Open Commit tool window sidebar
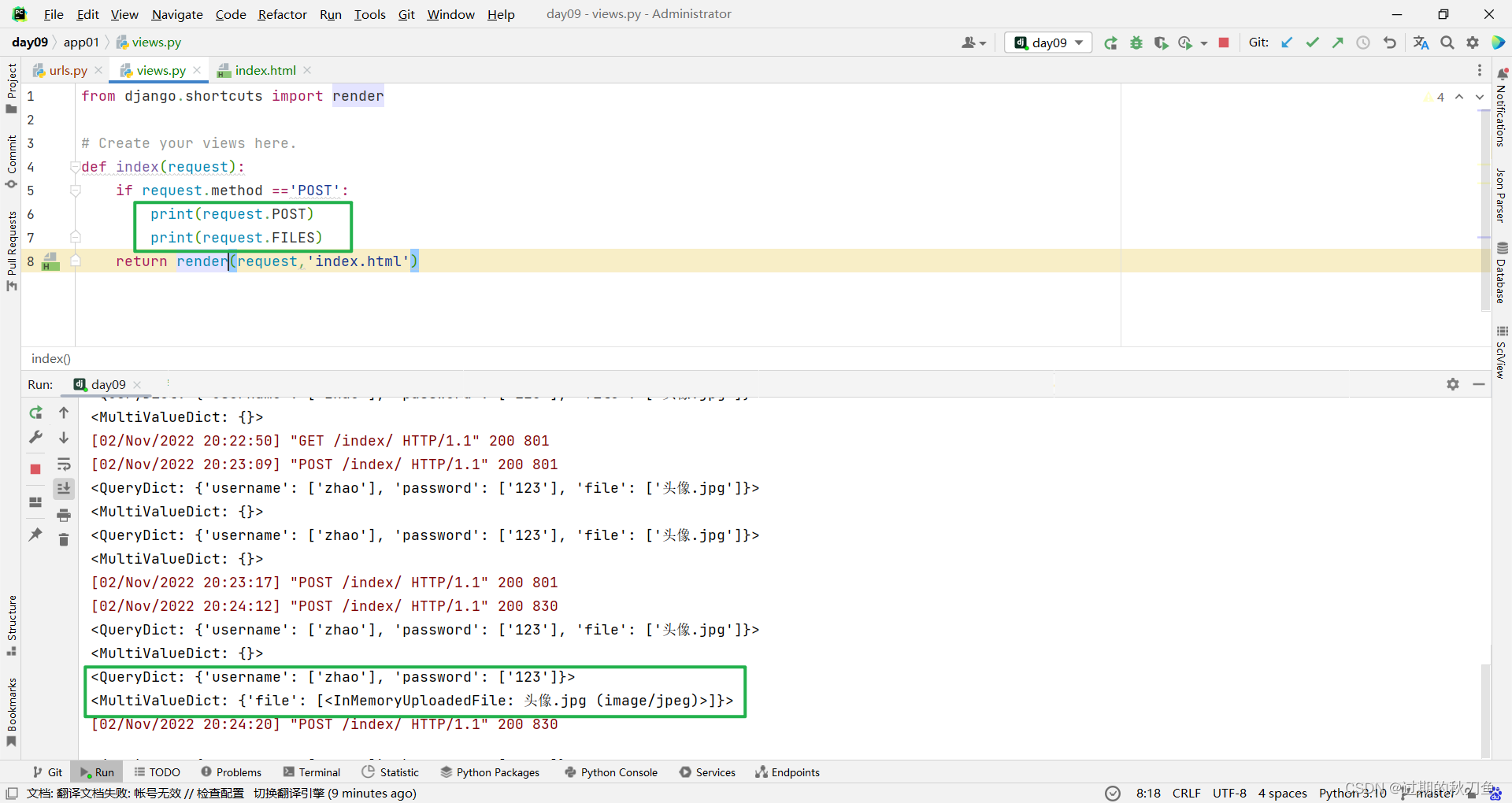1512x803 pixels. pyautogui.click(x=11, y=162)
